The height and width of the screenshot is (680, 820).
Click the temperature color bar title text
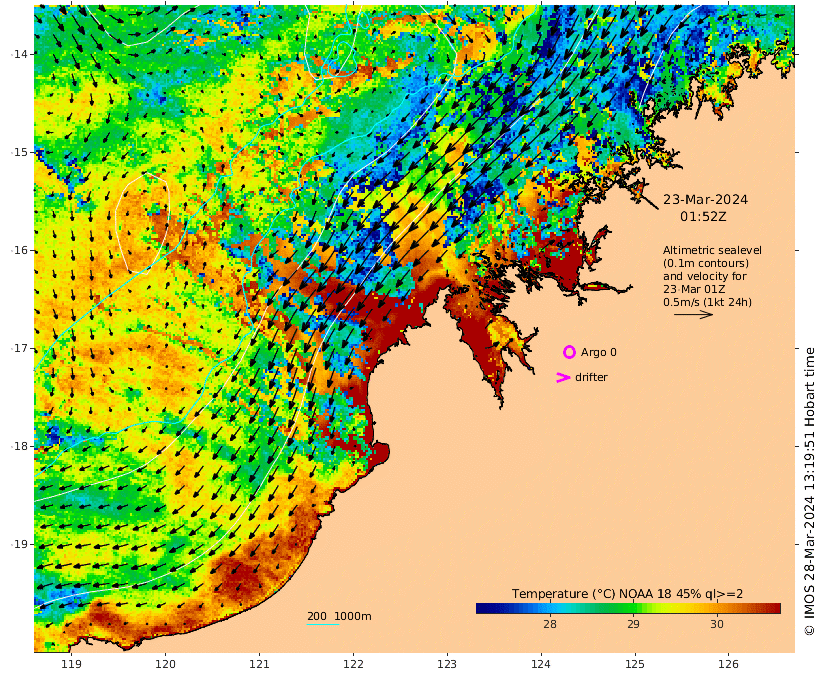(x=628, y=594)
